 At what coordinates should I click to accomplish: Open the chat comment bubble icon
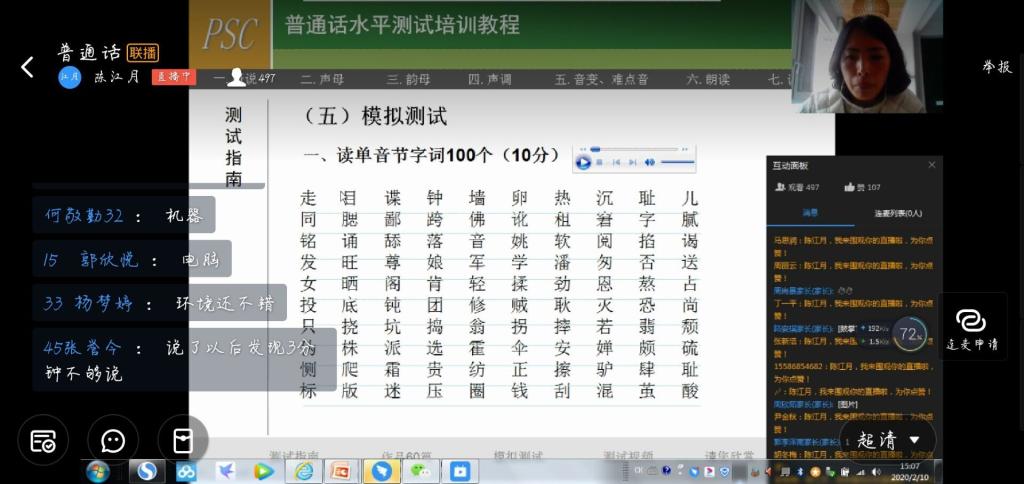pos(113,441)
